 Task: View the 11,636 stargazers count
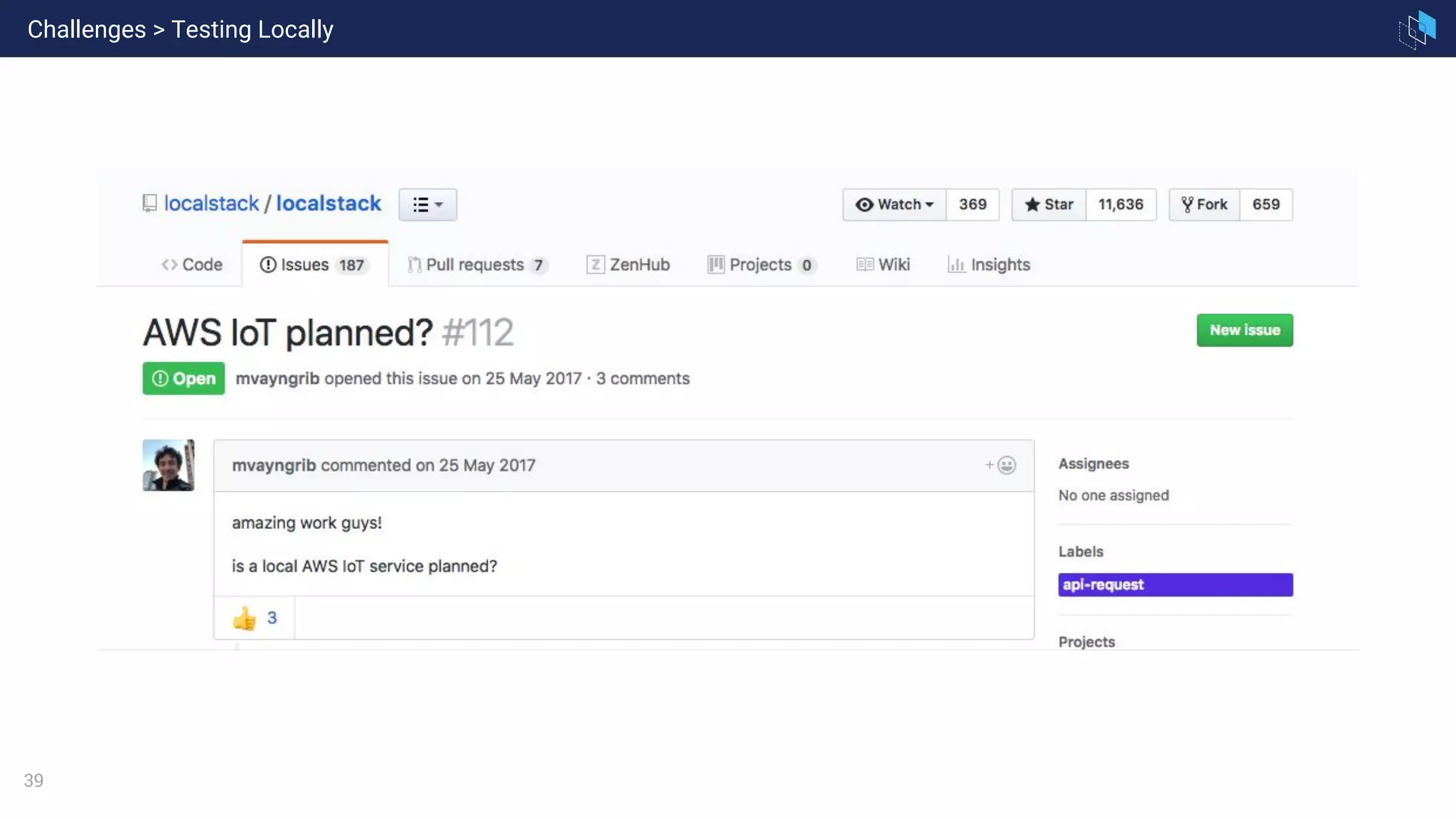1121,205
